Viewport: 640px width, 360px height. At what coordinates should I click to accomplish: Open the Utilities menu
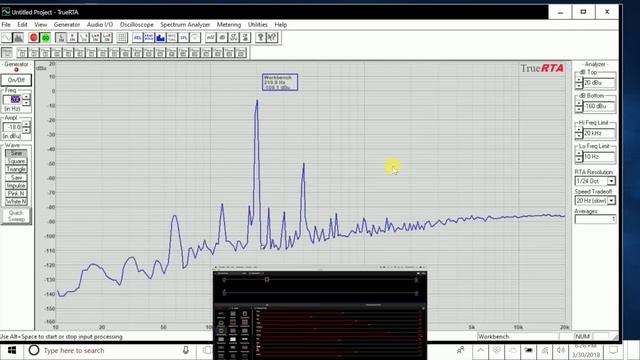tap(258, 24)
